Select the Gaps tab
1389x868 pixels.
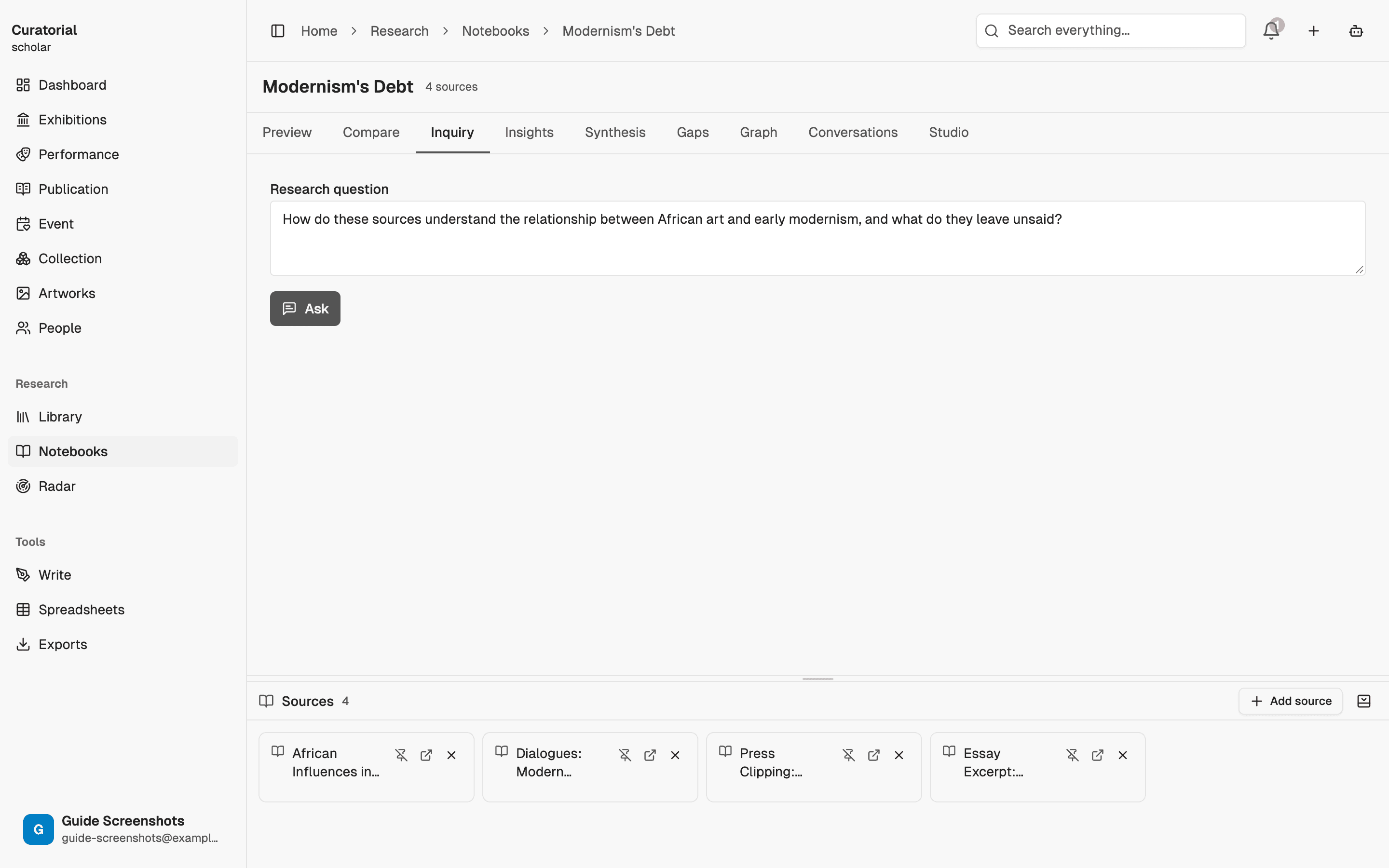[x=693, y=133]
